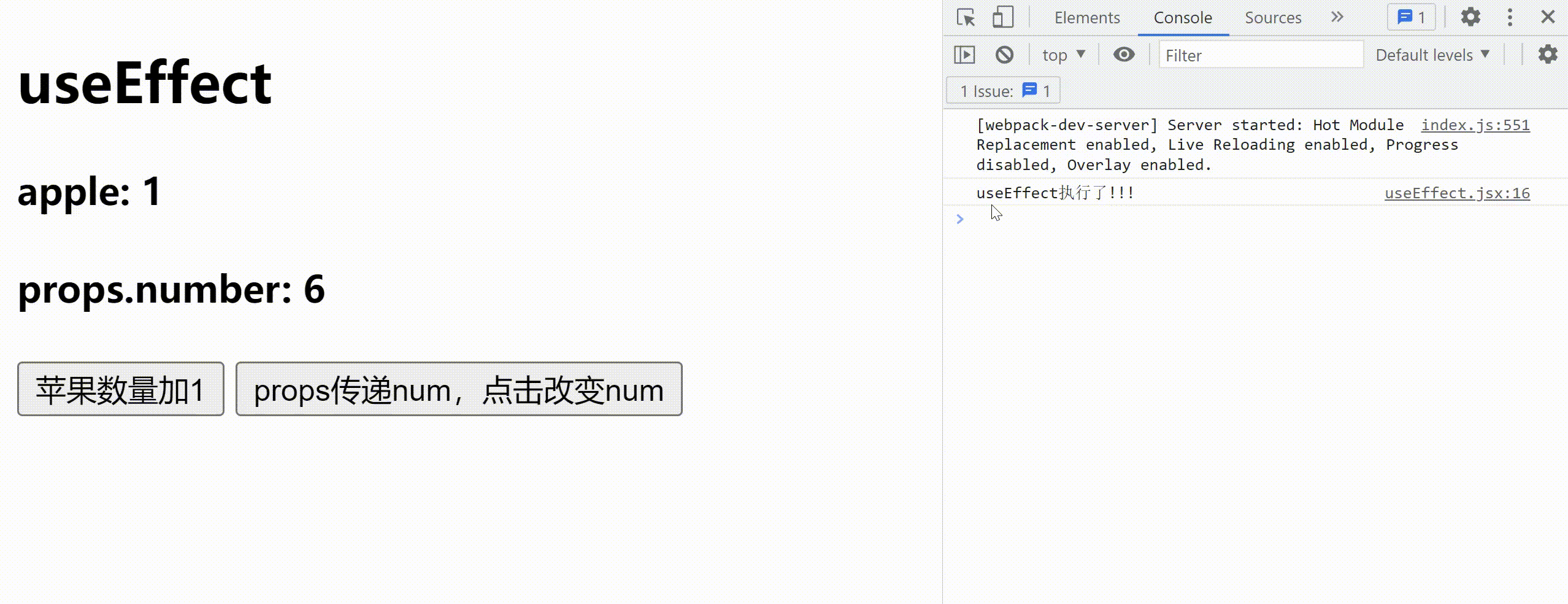Viewport: 1568px width, 604px height.
Task: Show the console sidebar icon
Action: click(x=964, y=55)
